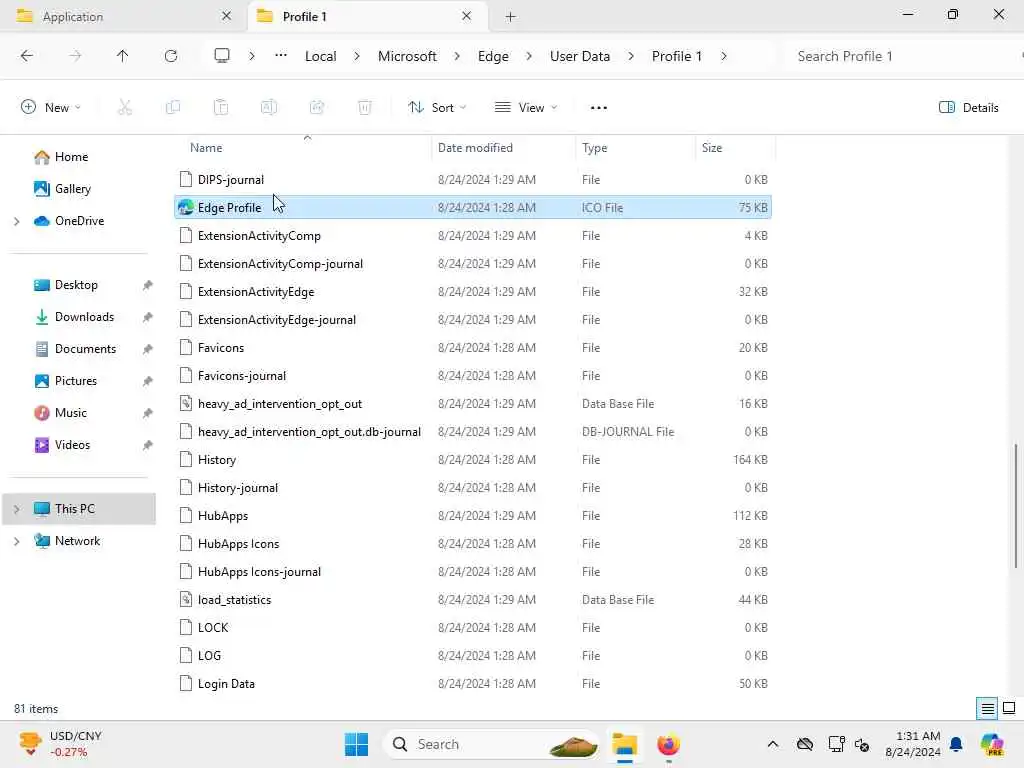Viewport: 1024px width, 768px height.
Task: Open the Desktop quick access folder
Action: tap(76, 285)
